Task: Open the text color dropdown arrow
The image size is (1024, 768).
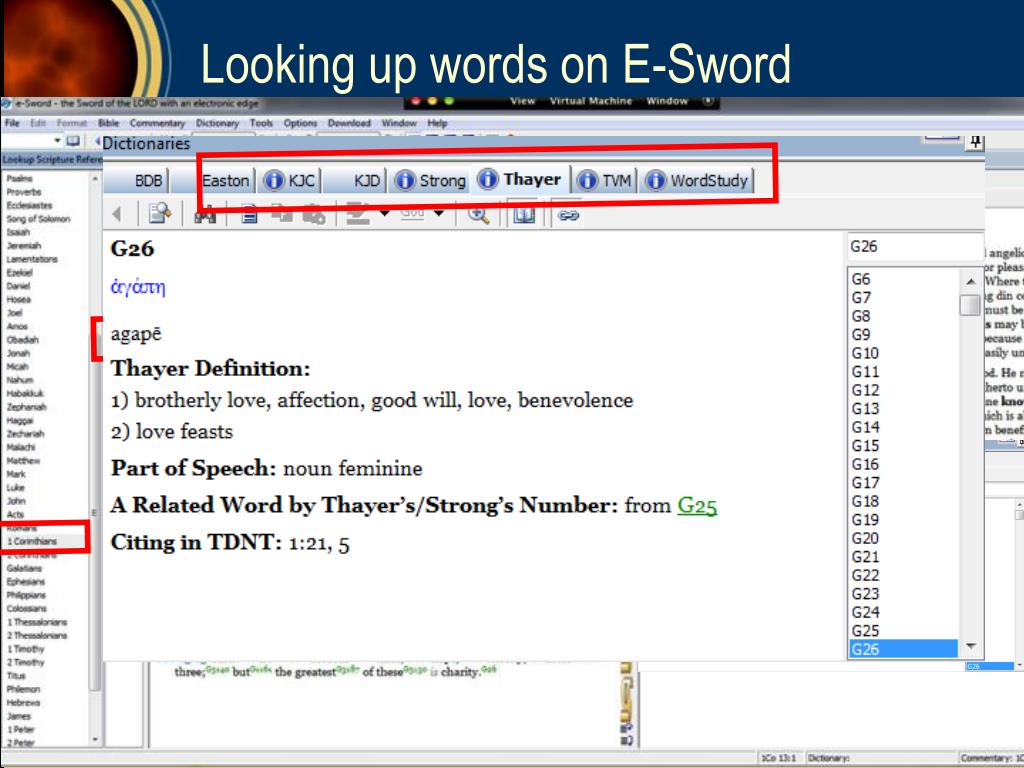Action: click(x=439, y=214)
